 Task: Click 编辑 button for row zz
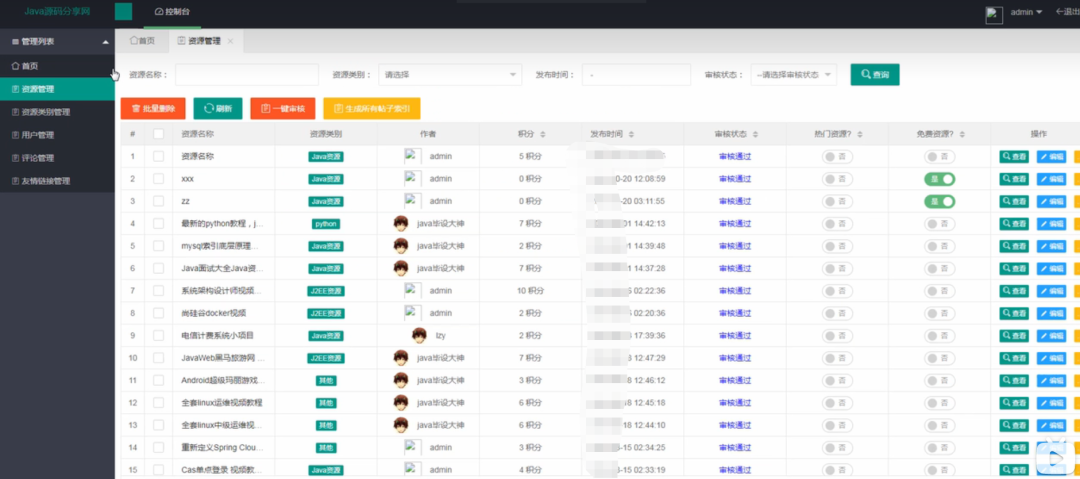click(1051, 201)
